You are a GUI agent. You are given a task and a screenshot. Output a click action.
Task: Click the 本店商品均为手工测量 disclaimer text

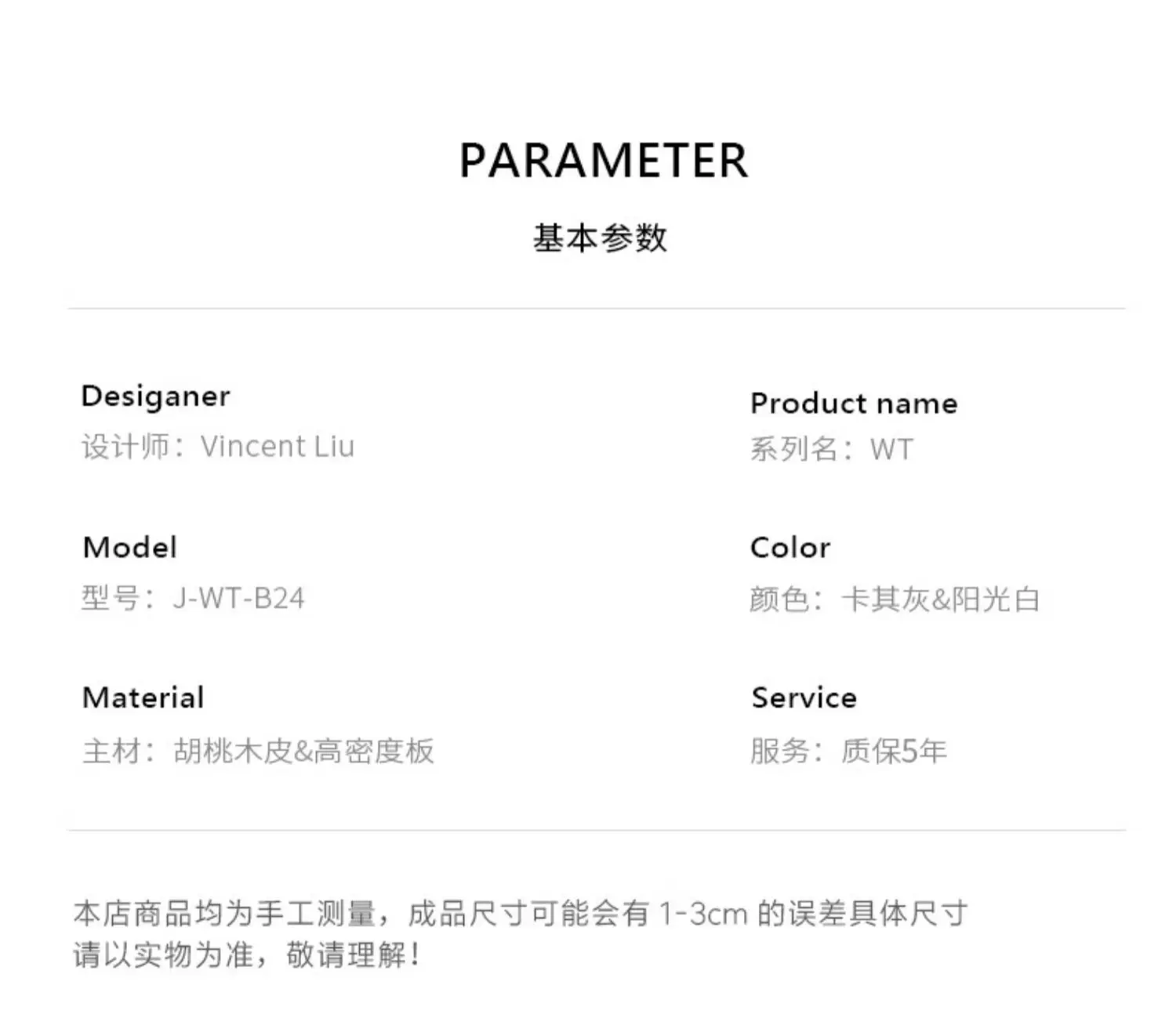225,914
